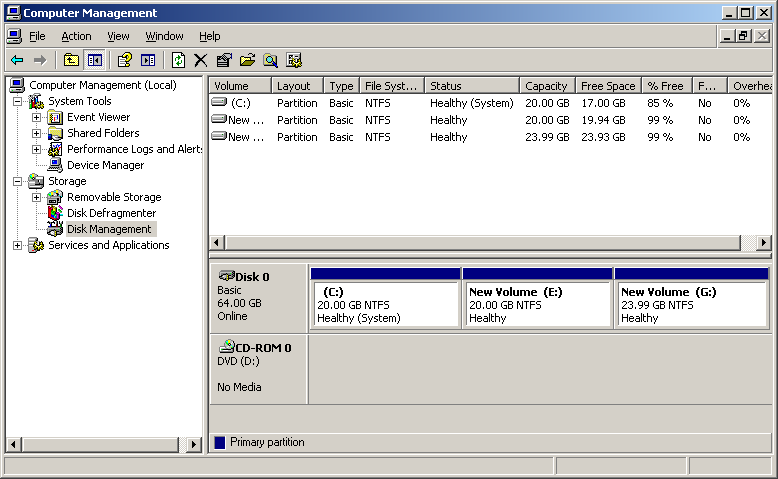This screenshot has width=778, height=479.
Task: Click right arrow of tree pane scrollbar
Action: (194, 444)
